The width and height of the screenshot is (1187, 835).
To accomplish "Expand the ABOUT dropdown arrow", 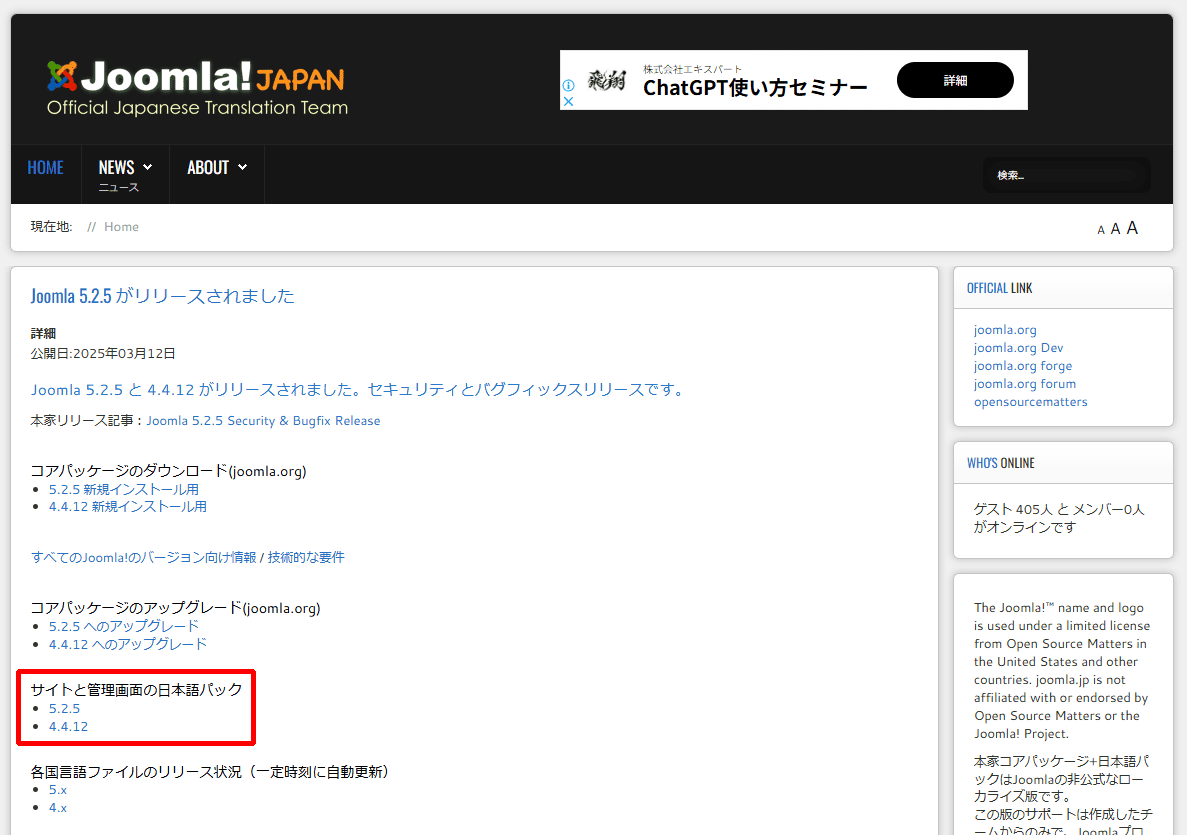I will (x=242, y=167).
